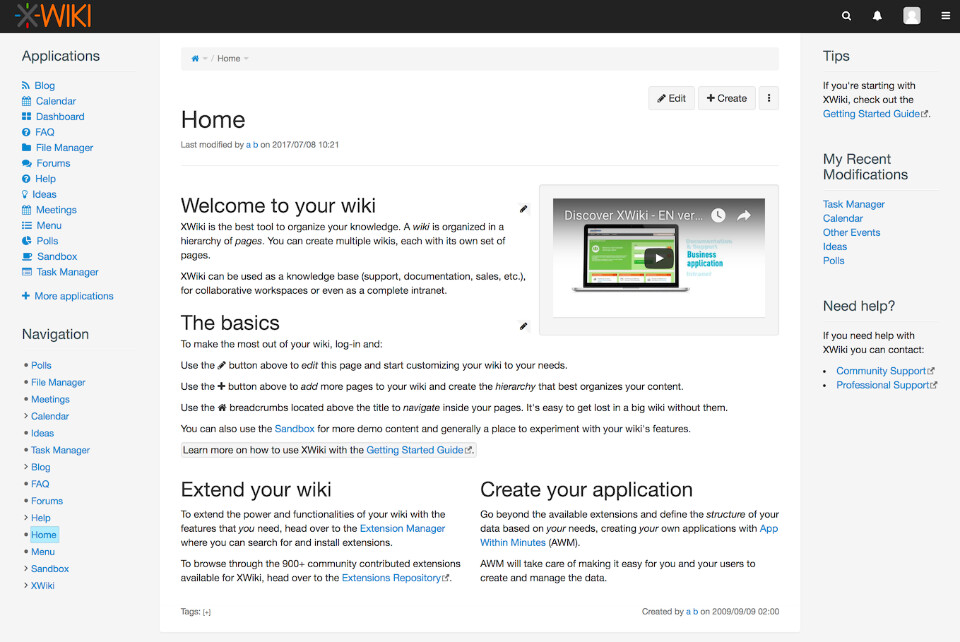
Task: Click the user avatar in header
Action: pyautogui.click(x=911, y=16)
